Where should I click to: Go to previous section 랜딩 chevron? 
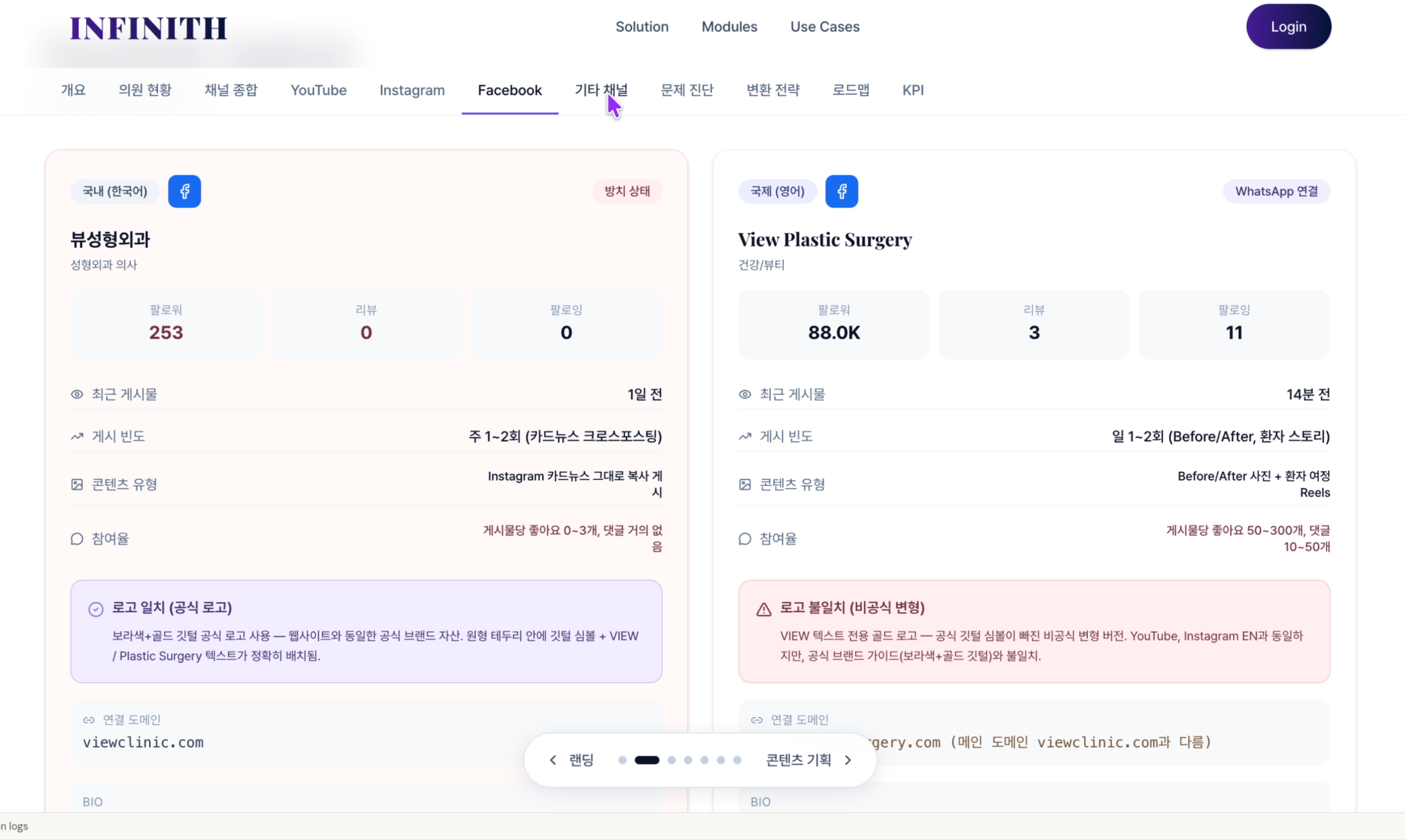[x=553, y=759]
